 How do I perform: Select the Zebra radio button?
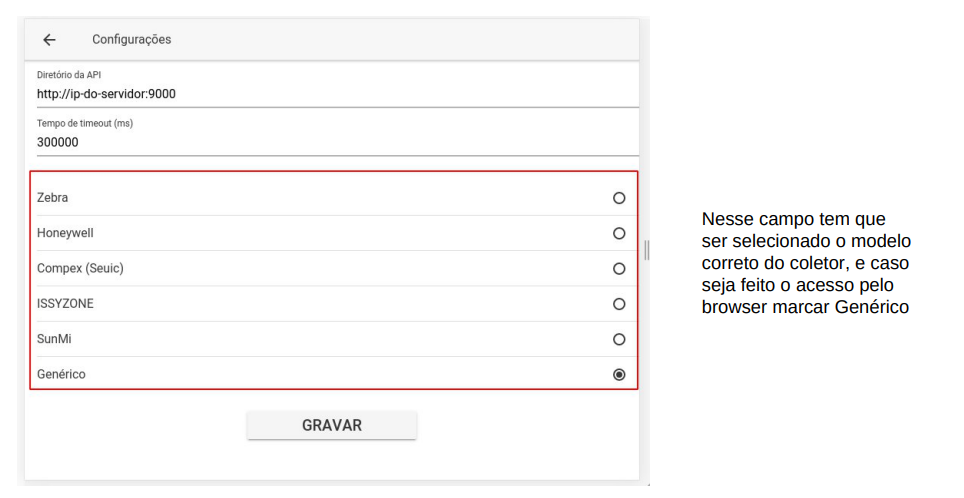[x=619, y=198]
